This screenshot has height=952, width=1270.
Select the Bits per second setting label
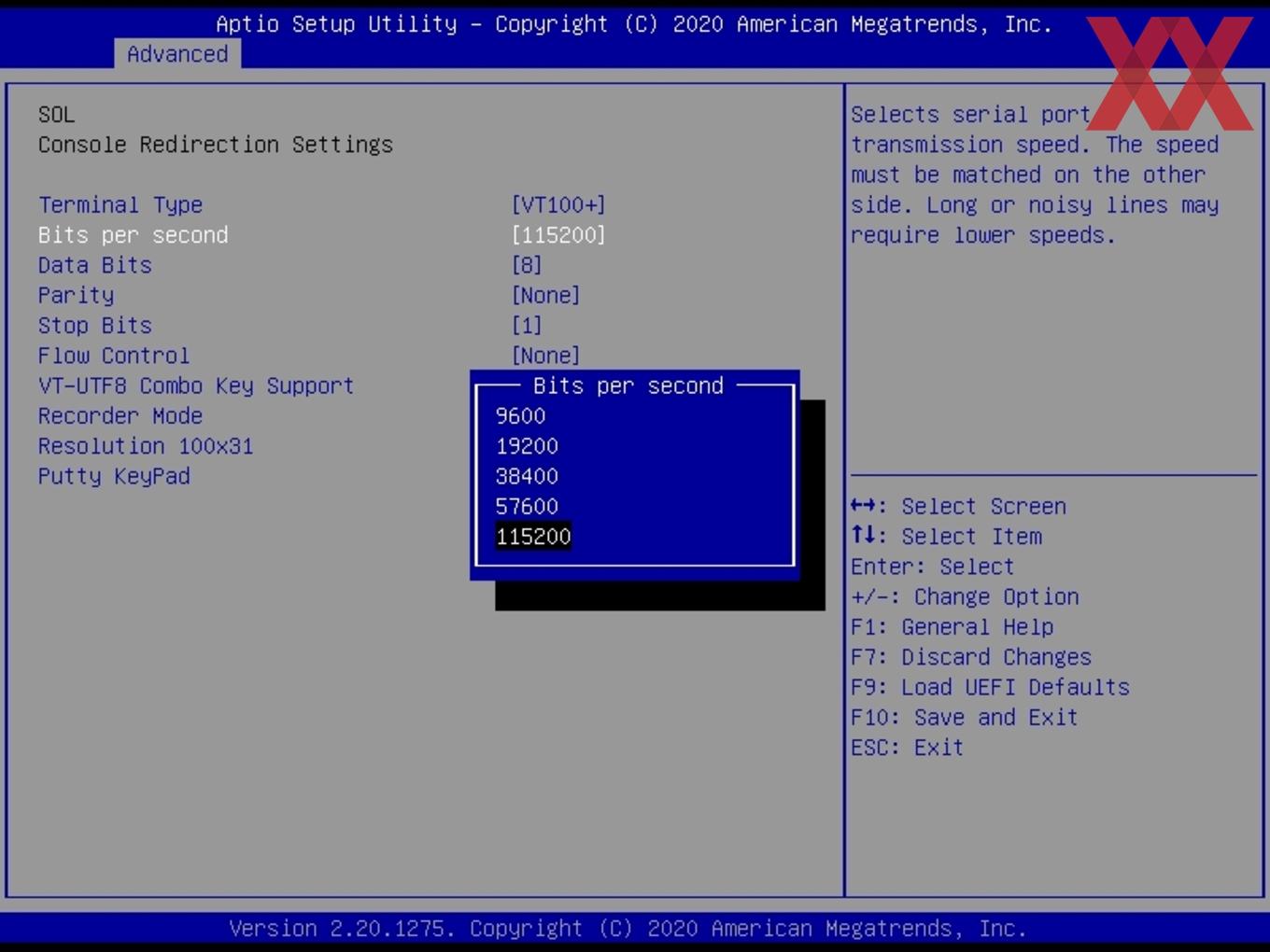pyautogui.click(x=133, y=235)
